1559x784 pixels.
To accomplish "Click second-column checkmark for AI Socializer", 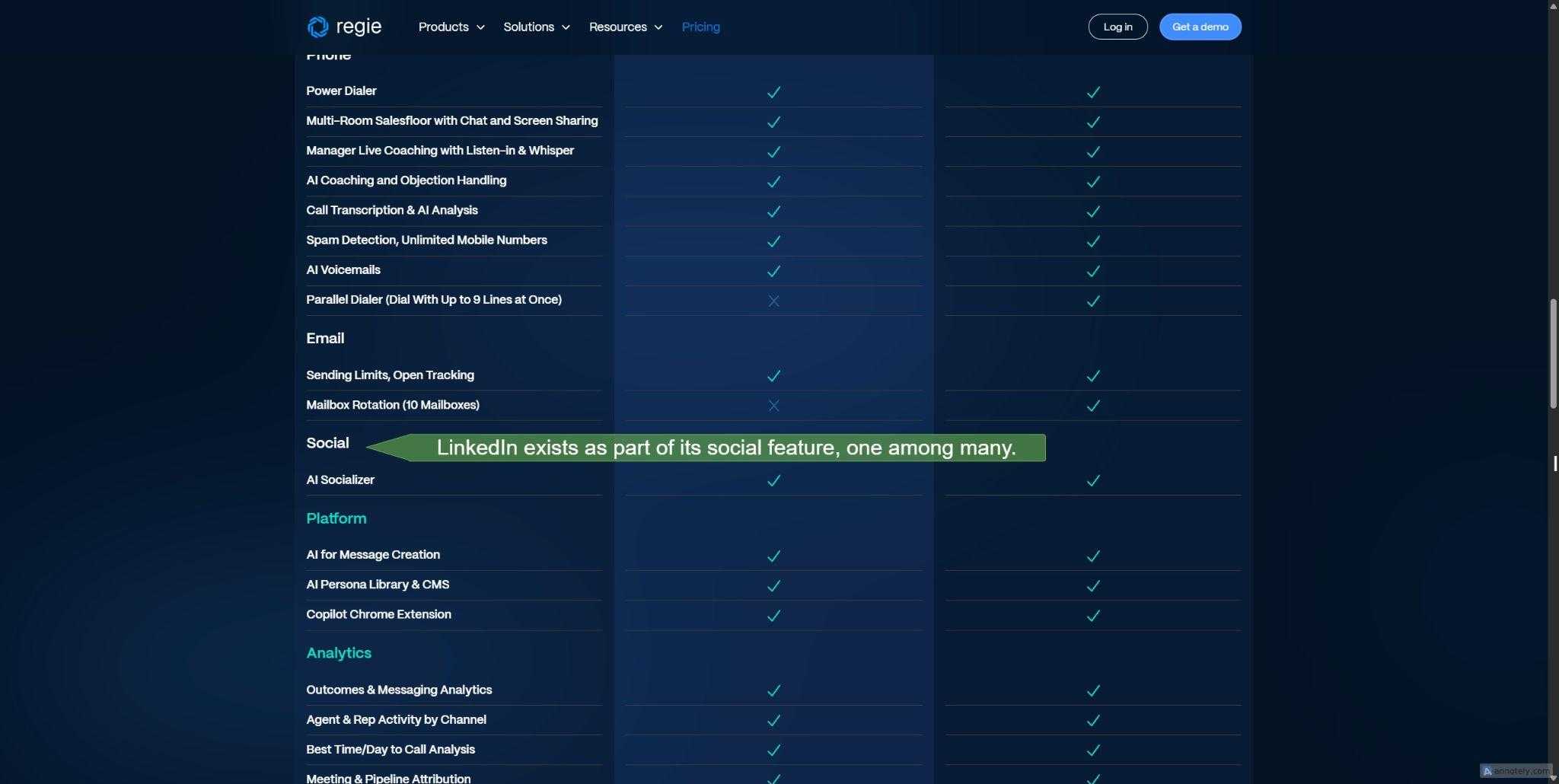I will point(1093,480).
